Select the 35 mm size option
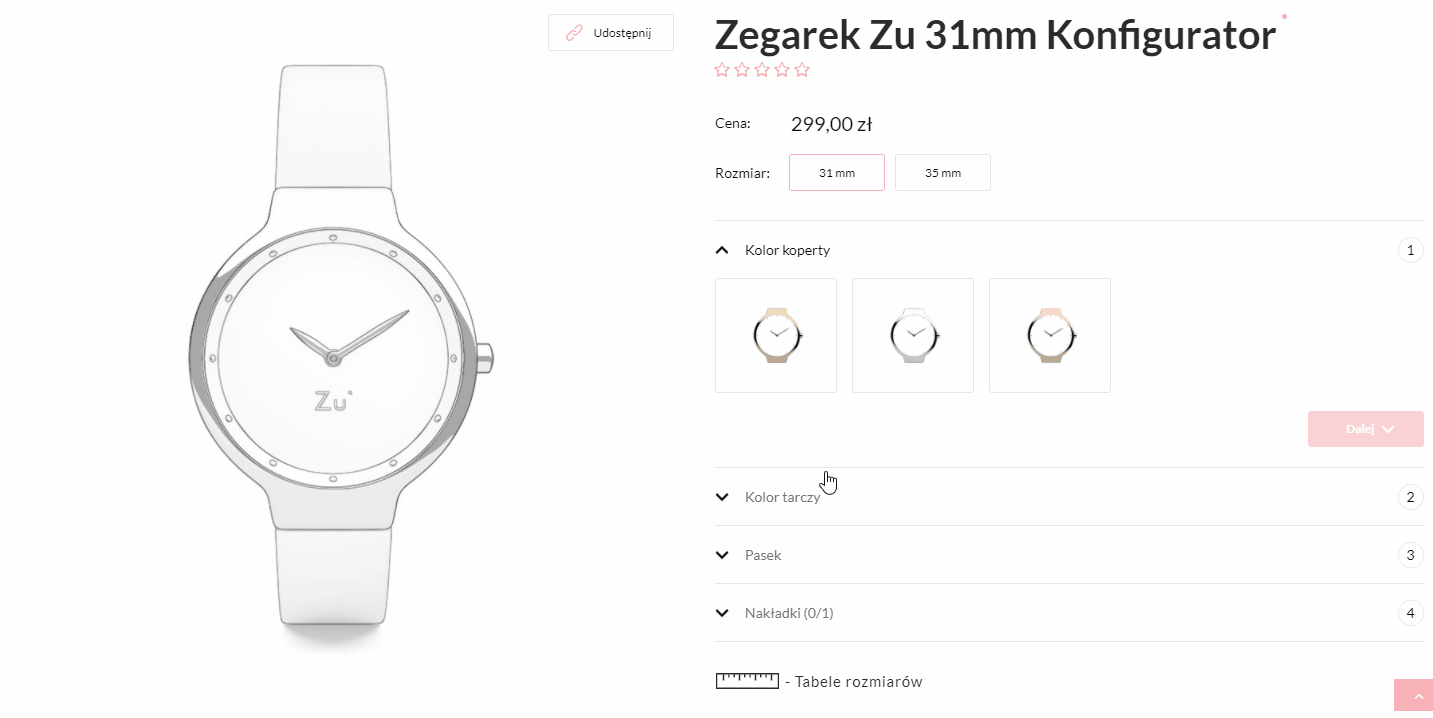Screen dimensions: 1433x718 943,172
